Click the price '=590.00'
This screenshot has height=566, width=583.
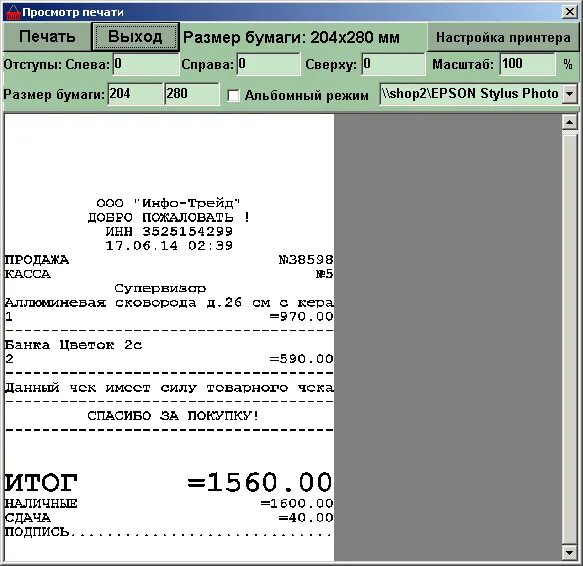tap(301, 359)
